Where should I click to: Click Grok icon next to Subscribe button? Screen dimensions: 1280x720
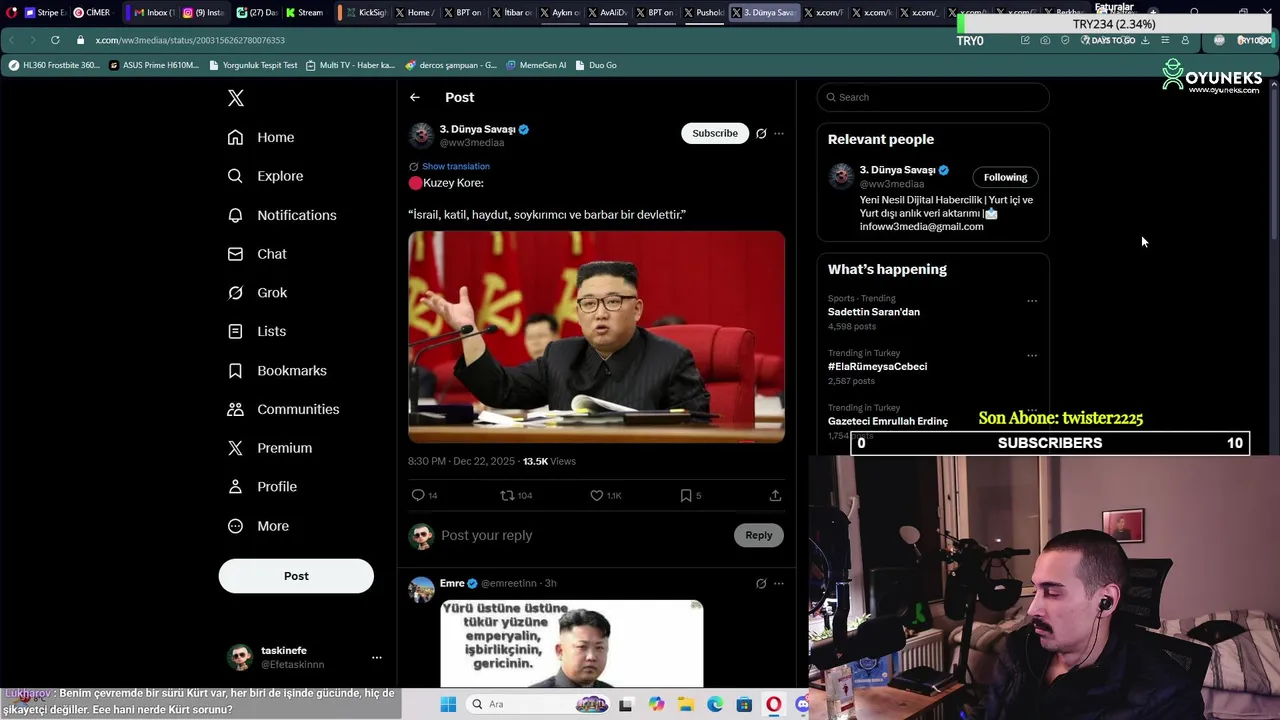[x=761, y=133]
